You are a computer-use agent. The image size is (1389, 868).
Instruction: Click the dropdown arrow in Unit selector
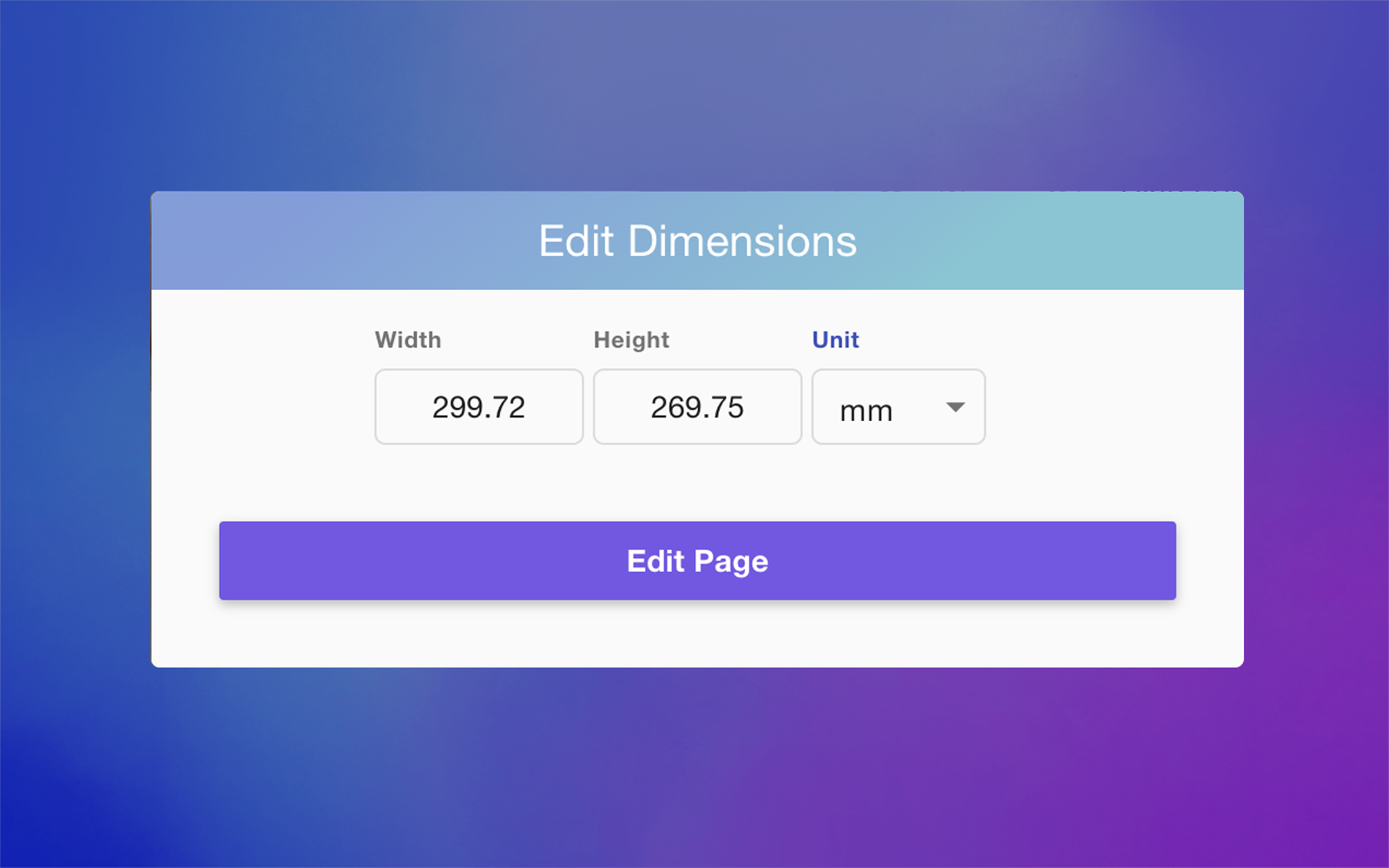[955, 407]
